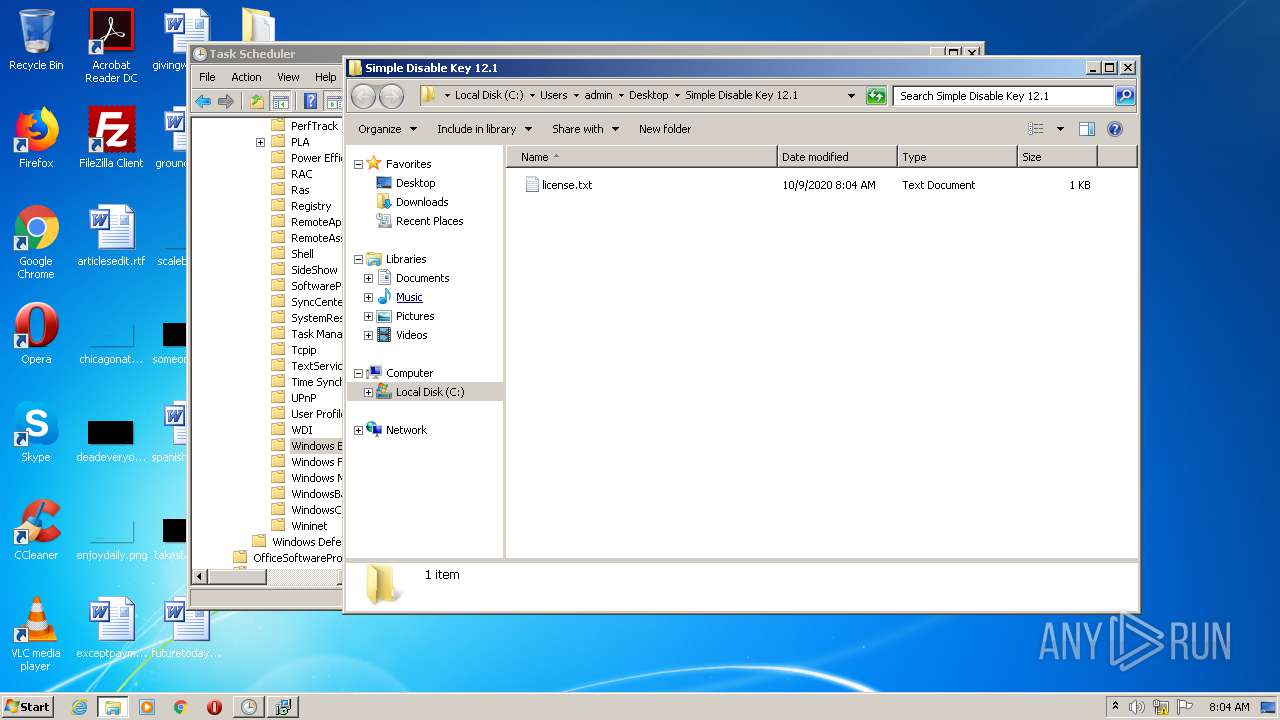Screen dimensions: 1280x720
Task: Open the Action menu in Task Scheduler
Action: 246,77
